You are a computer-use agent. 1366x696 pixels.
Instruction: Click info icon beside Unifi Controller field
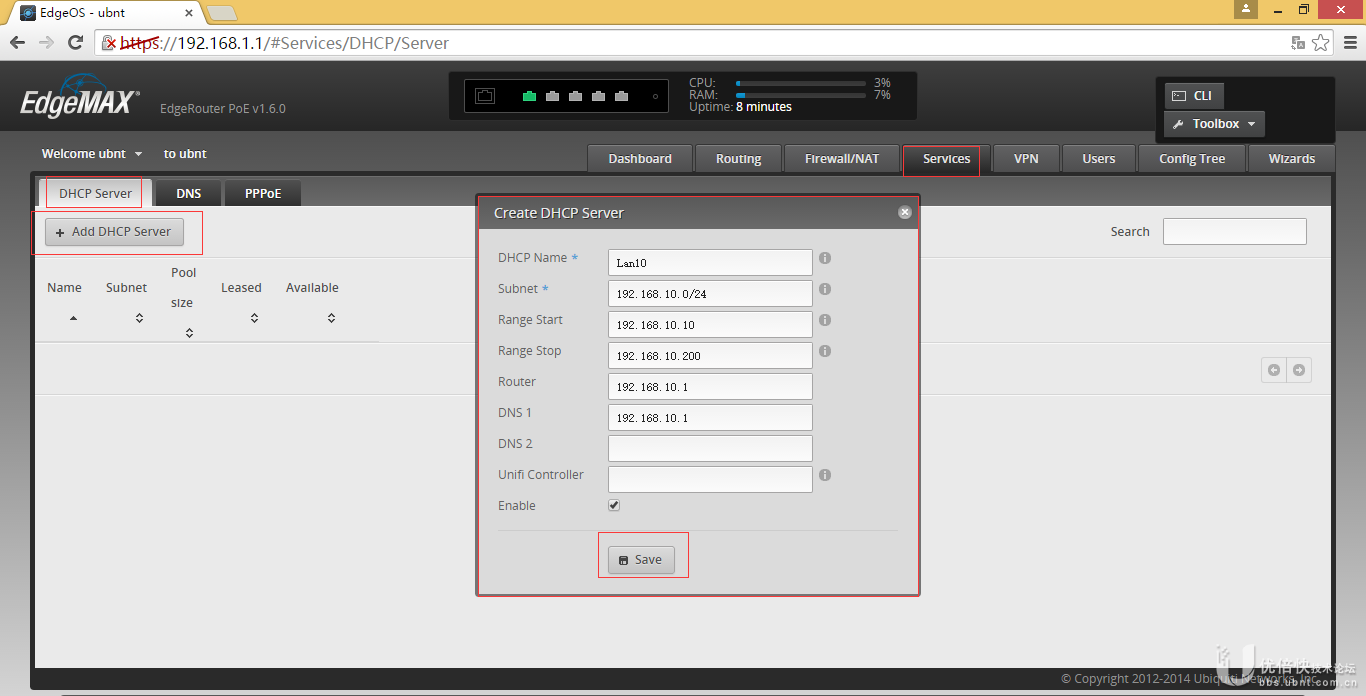click(x=825, y=475)
